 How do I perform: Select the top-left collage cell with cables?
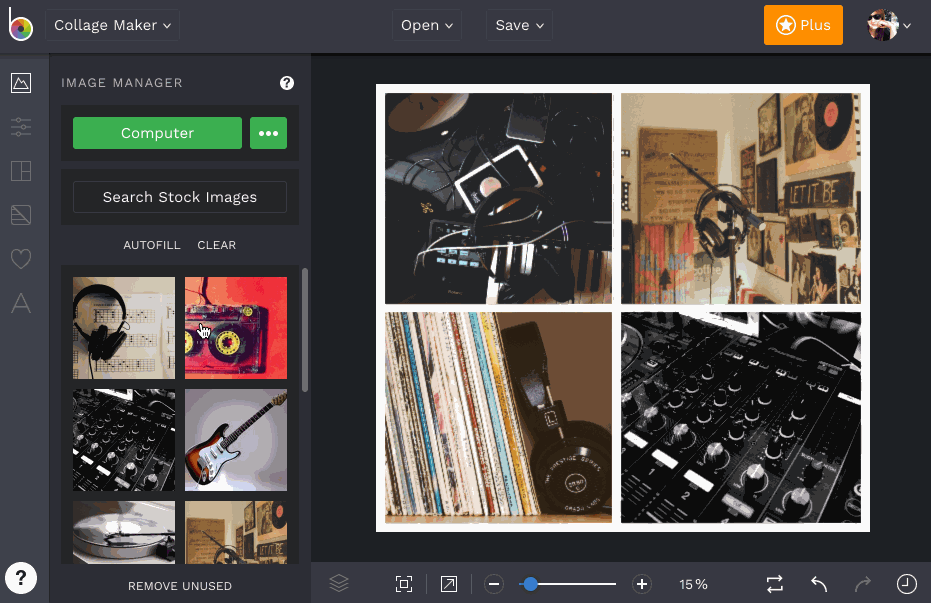[498, 198]
